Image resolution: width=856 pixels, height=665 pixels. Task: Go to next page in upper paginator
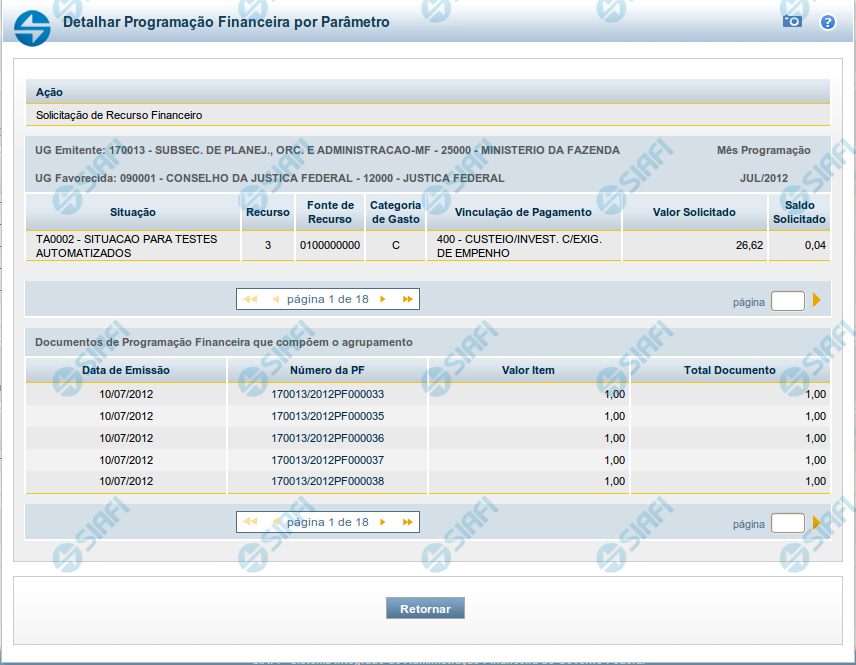point(385,299)
